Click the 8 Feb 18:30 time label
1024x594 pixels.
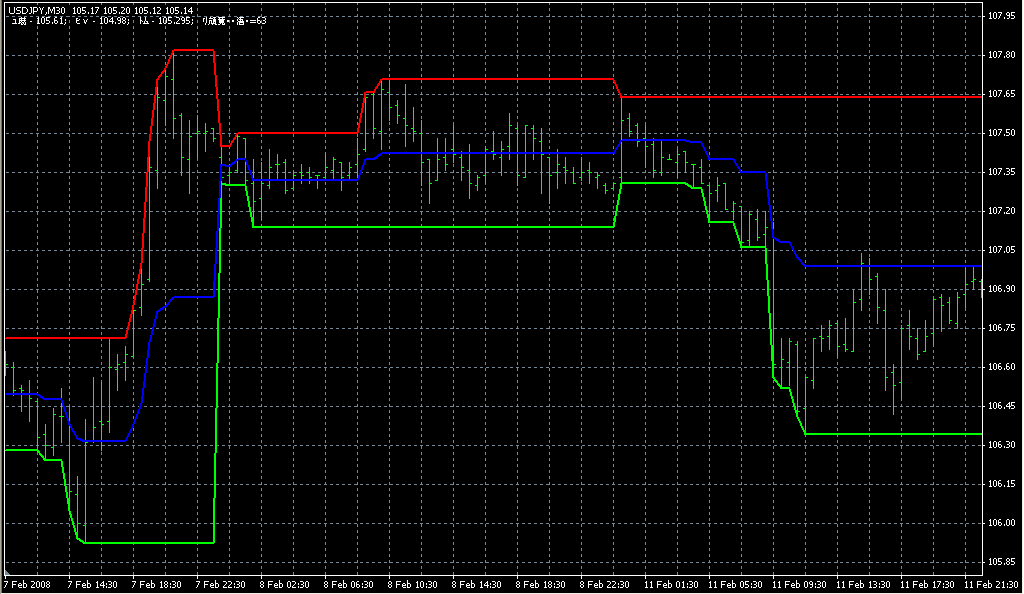[541, 585]
